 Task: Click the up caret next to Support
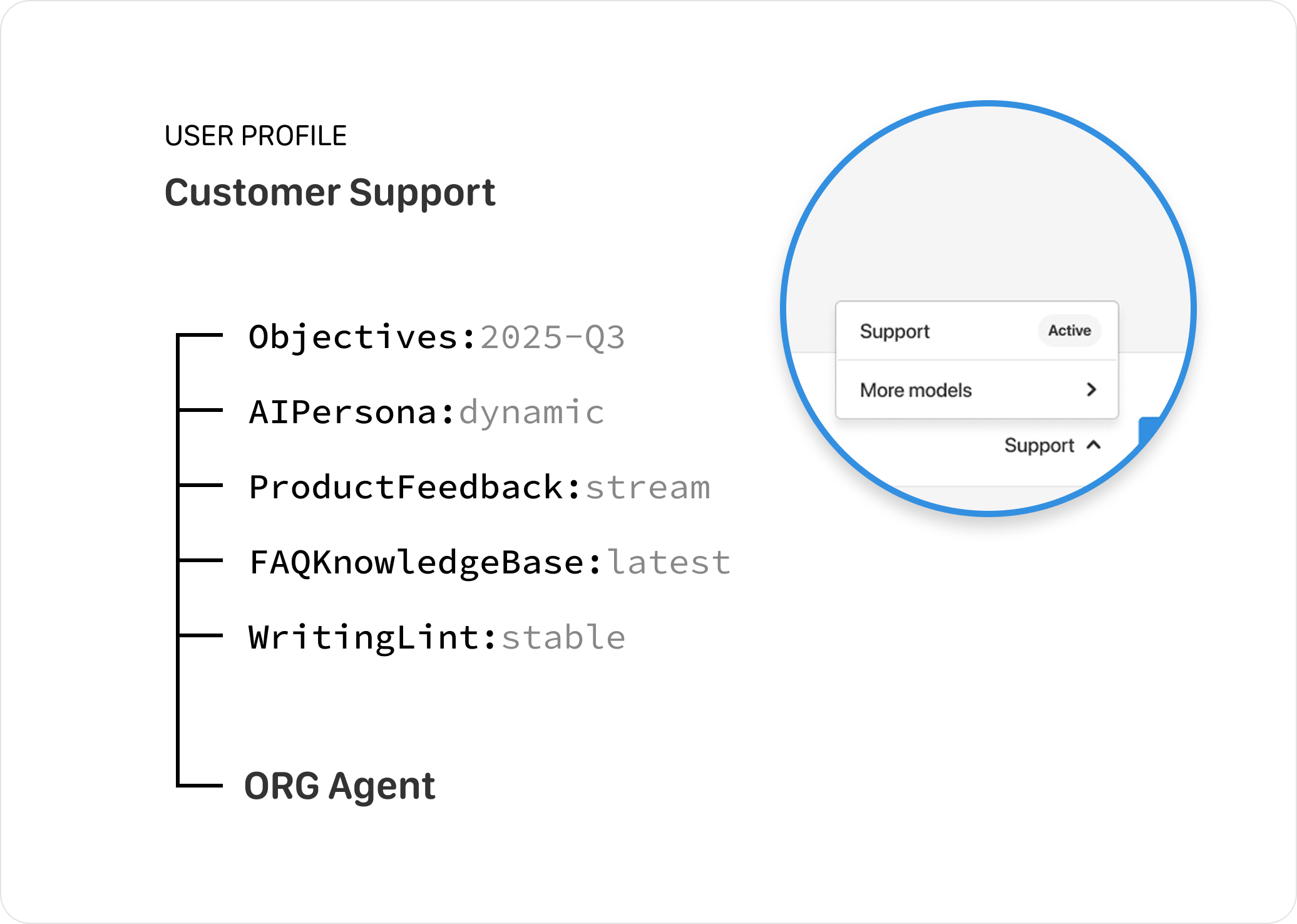coord(1094,445)
